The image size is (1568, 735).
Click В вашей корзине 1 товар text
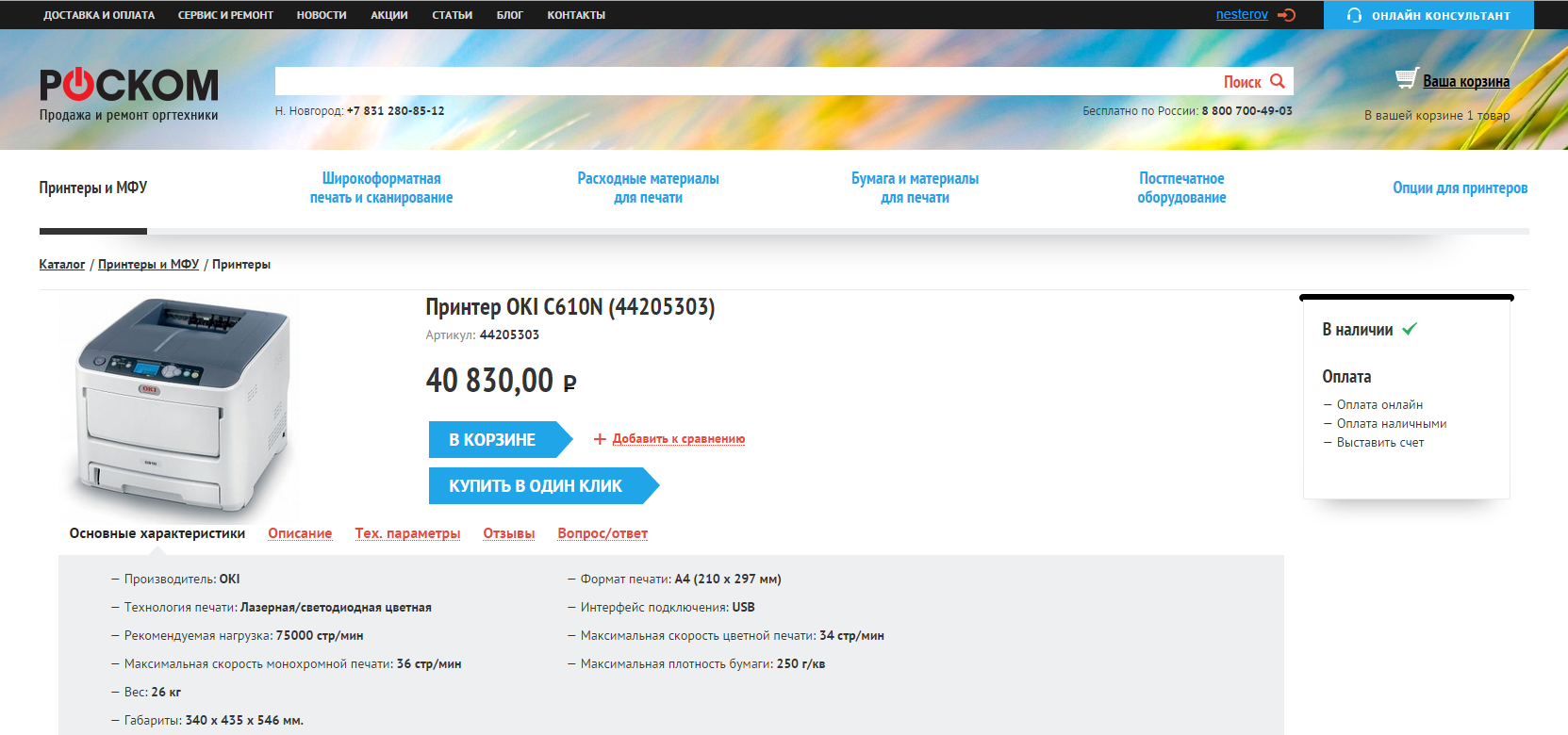coord(1437,116)
